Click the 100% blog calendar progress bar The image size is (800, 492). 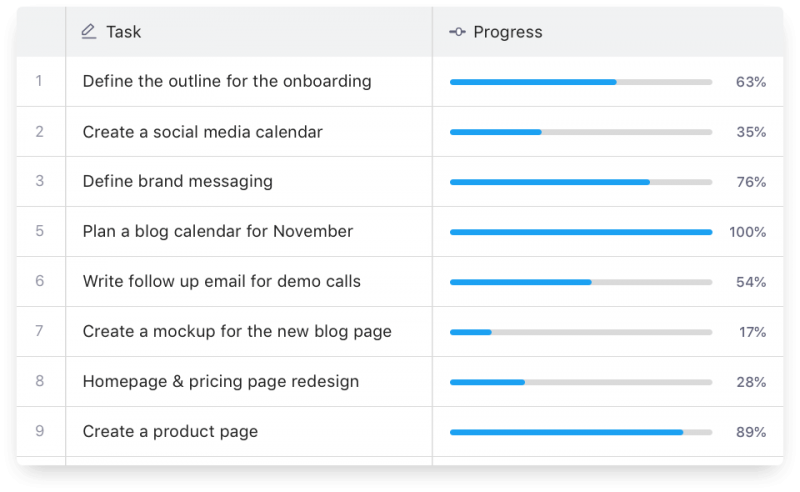(580, 232)
